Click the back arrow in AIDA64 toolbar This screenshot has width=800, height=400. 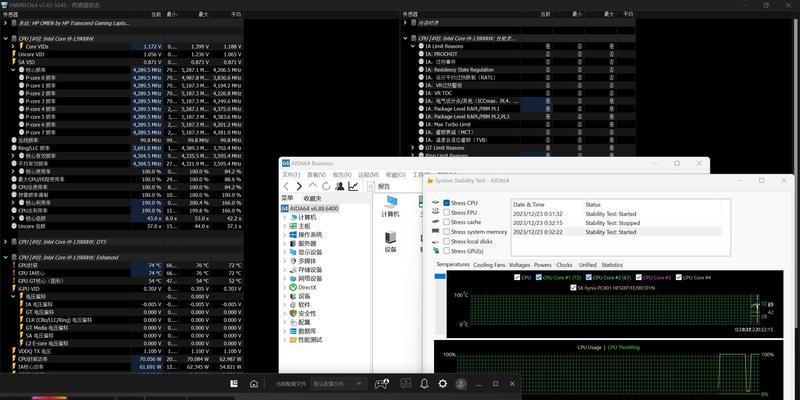tap(286, 186)
